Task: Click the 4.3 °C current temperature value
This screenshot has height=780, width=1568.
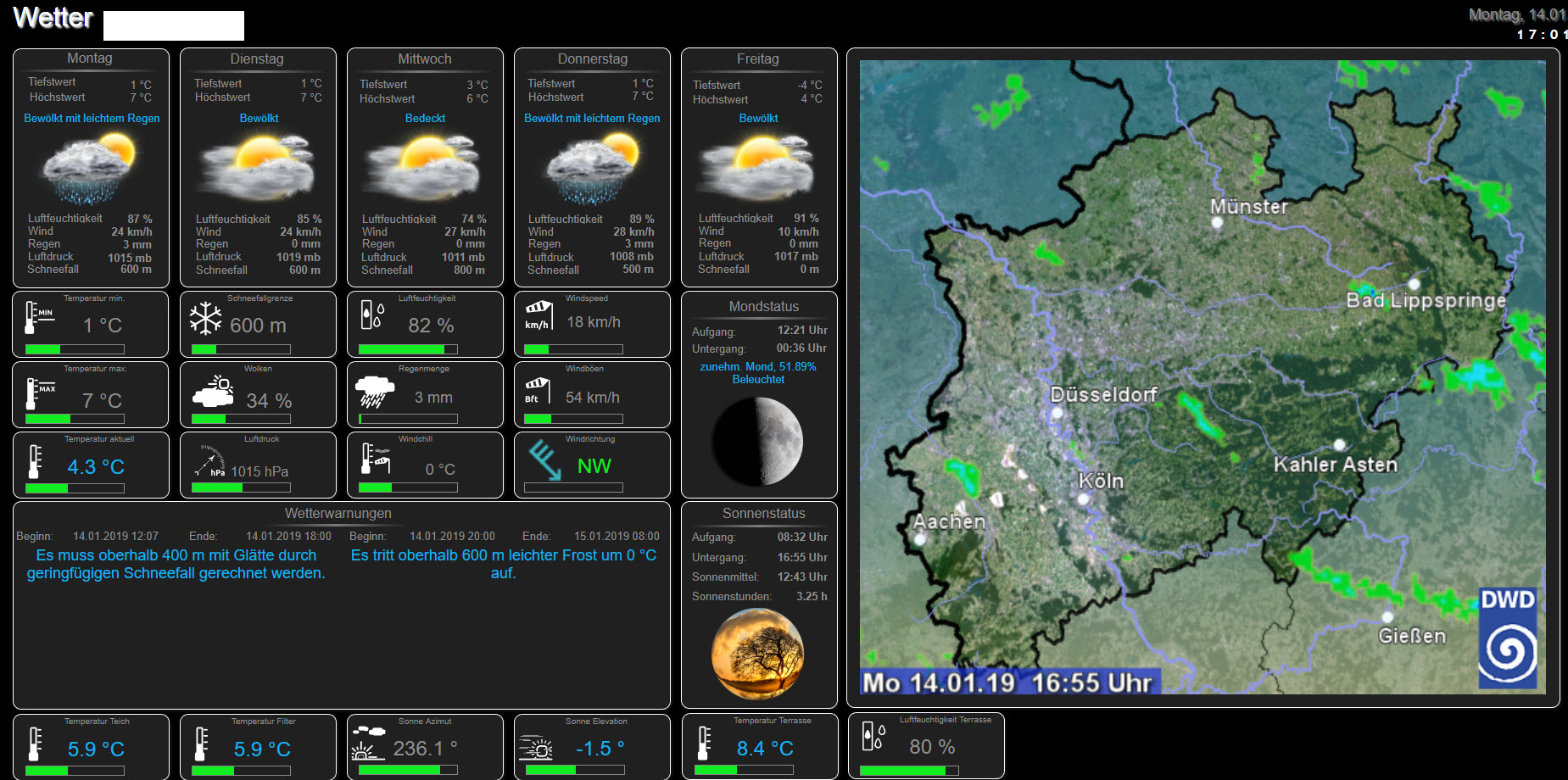Action: [x=96, y=467]
